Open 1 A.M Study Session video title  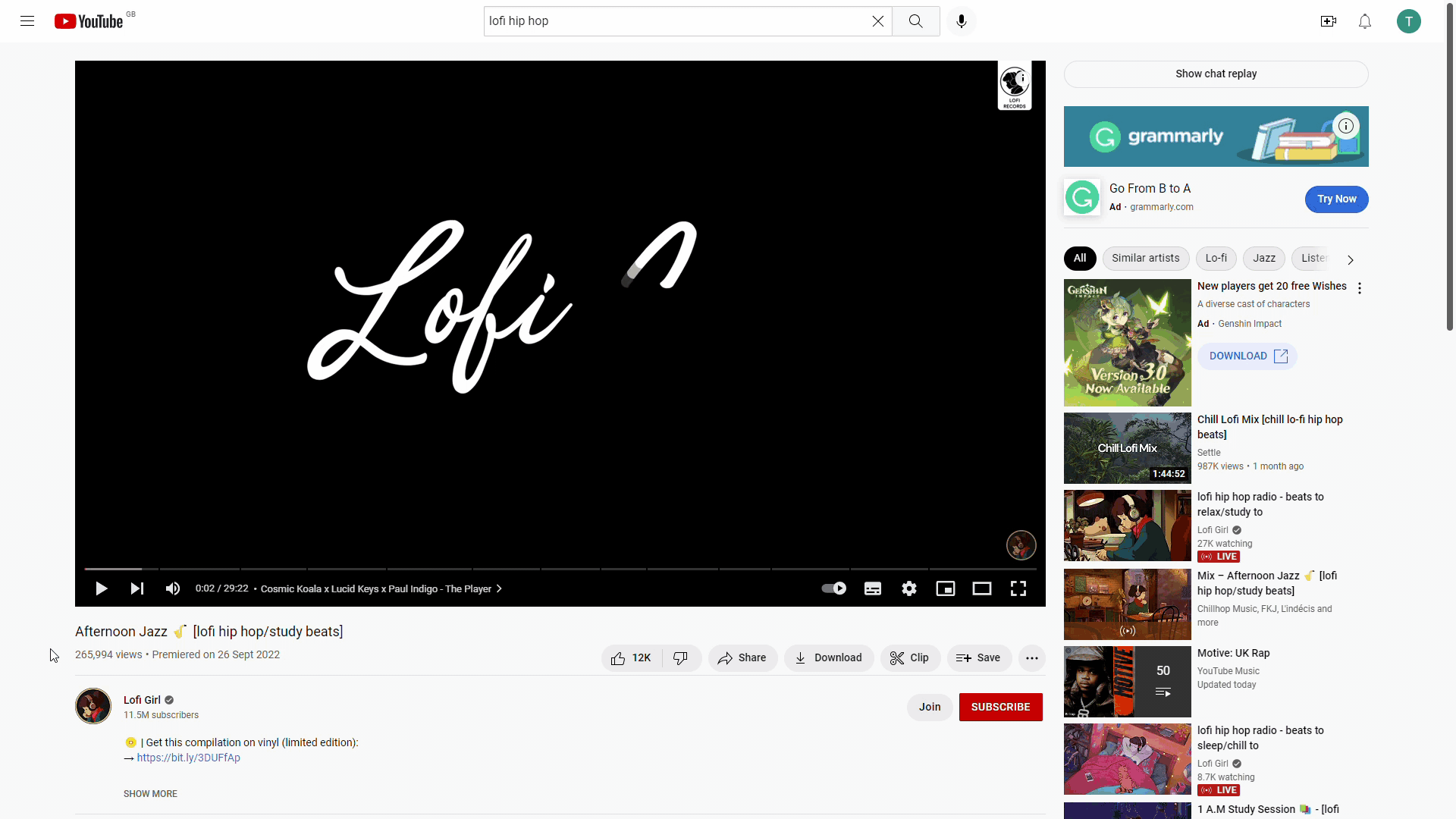point(1268,809)
